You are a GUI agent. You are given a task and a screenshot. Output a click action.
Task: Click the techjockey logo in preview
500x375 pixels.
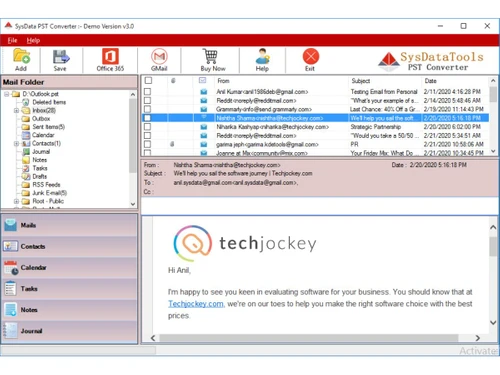244,243
